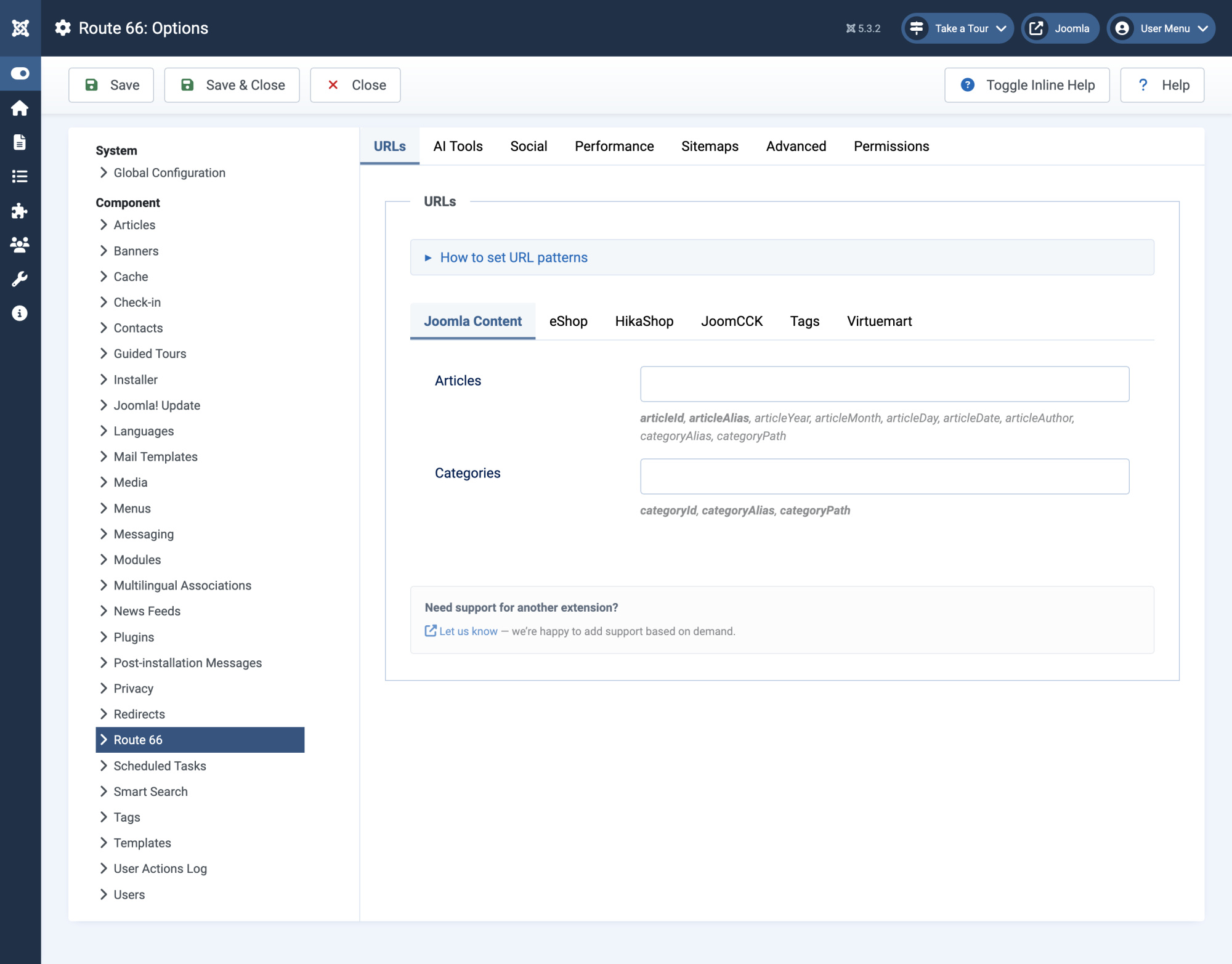The height and width of the screenshot is (964, 1232).
Task: Open Check-in component options
Action: coord(137,302)
